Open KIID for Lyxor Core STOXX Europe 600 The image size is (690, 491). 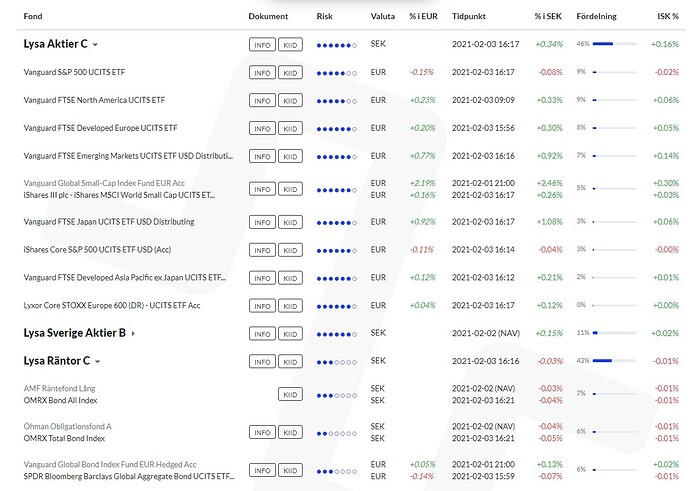coord(289,305)
